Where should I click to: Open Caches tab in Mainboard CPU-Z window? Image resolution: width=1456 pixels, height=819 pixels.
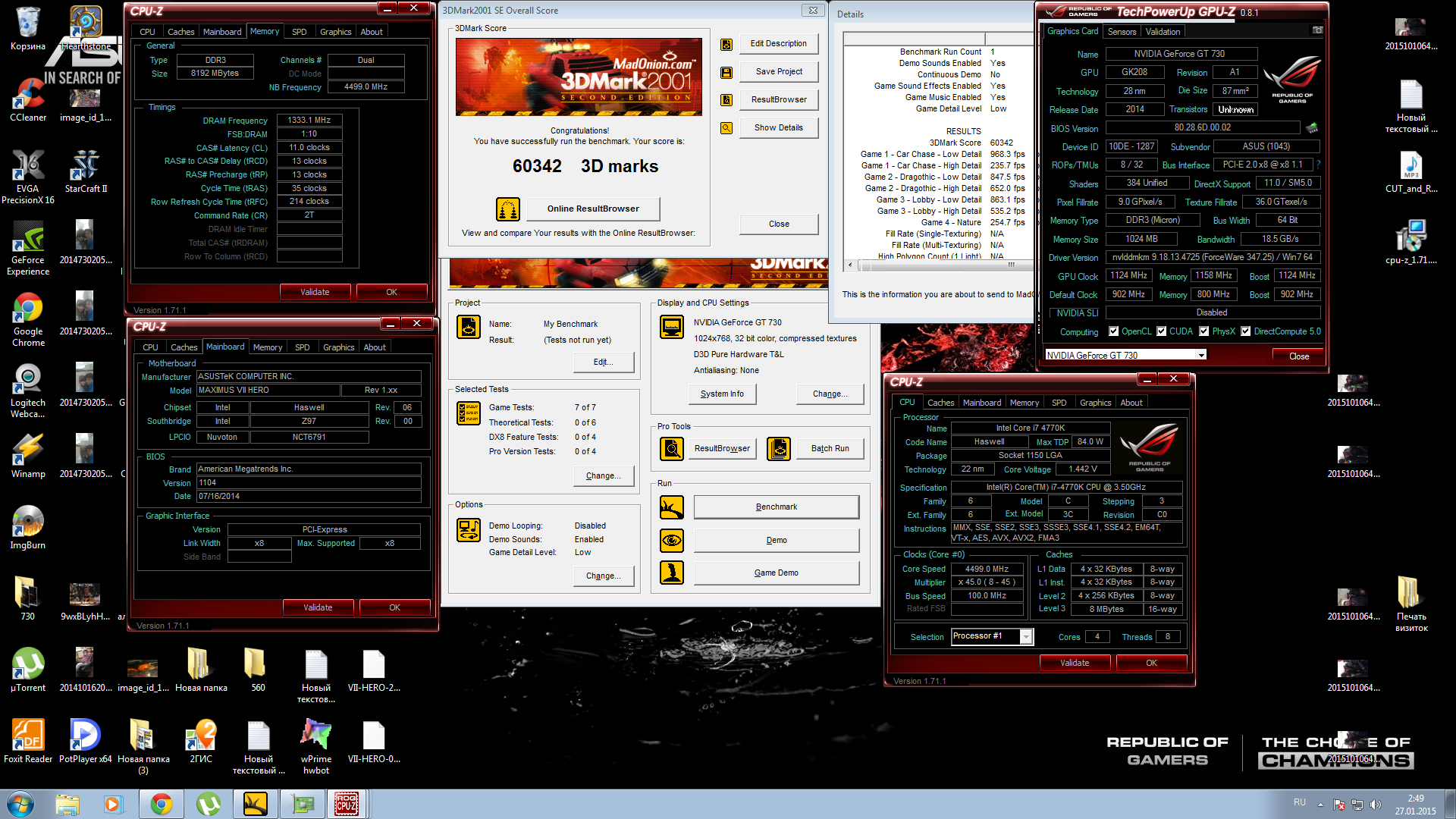[184, 347]
